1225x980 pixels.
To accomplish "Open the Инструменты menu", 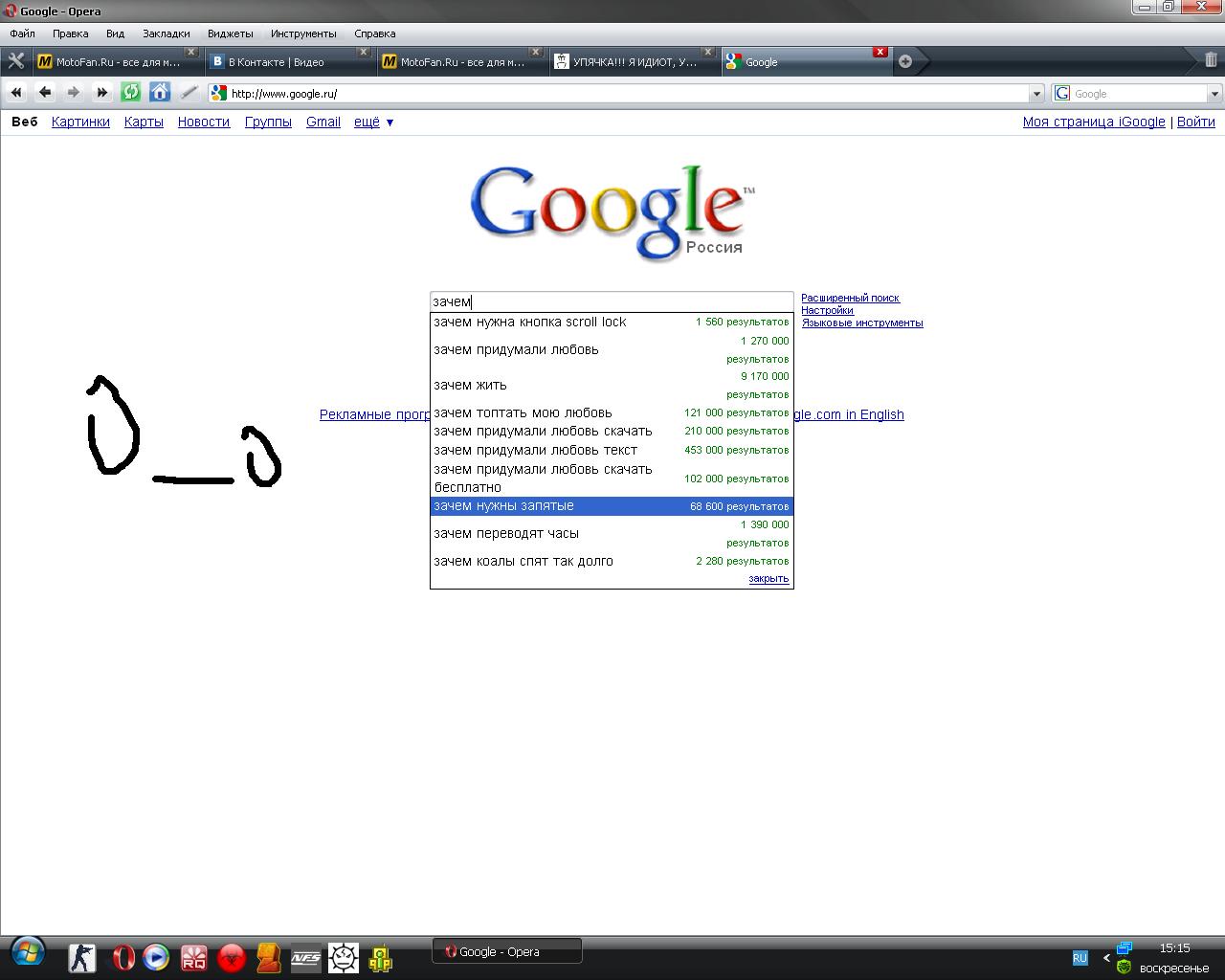I will click(303, 33).
